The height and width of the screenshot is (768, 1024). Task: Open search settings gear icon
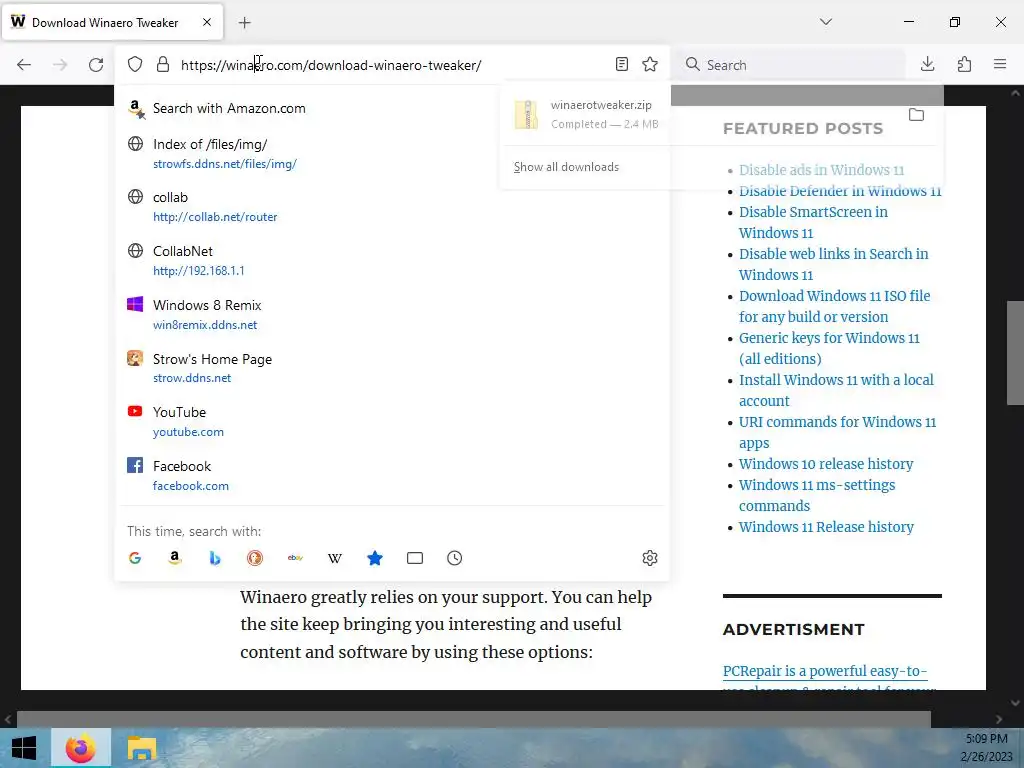click(x=650, y=558)
